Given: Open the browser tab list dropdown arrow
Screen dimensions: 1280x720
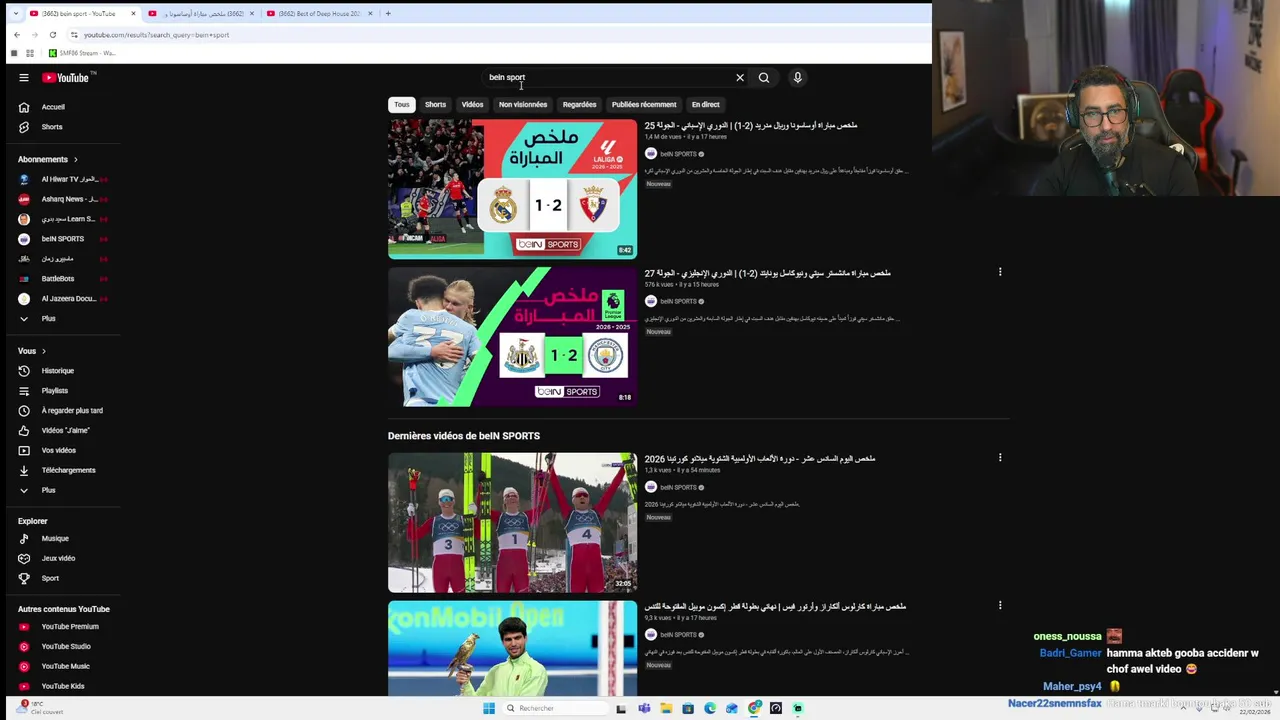Looking at the screenshot, I should click(15, 14).
